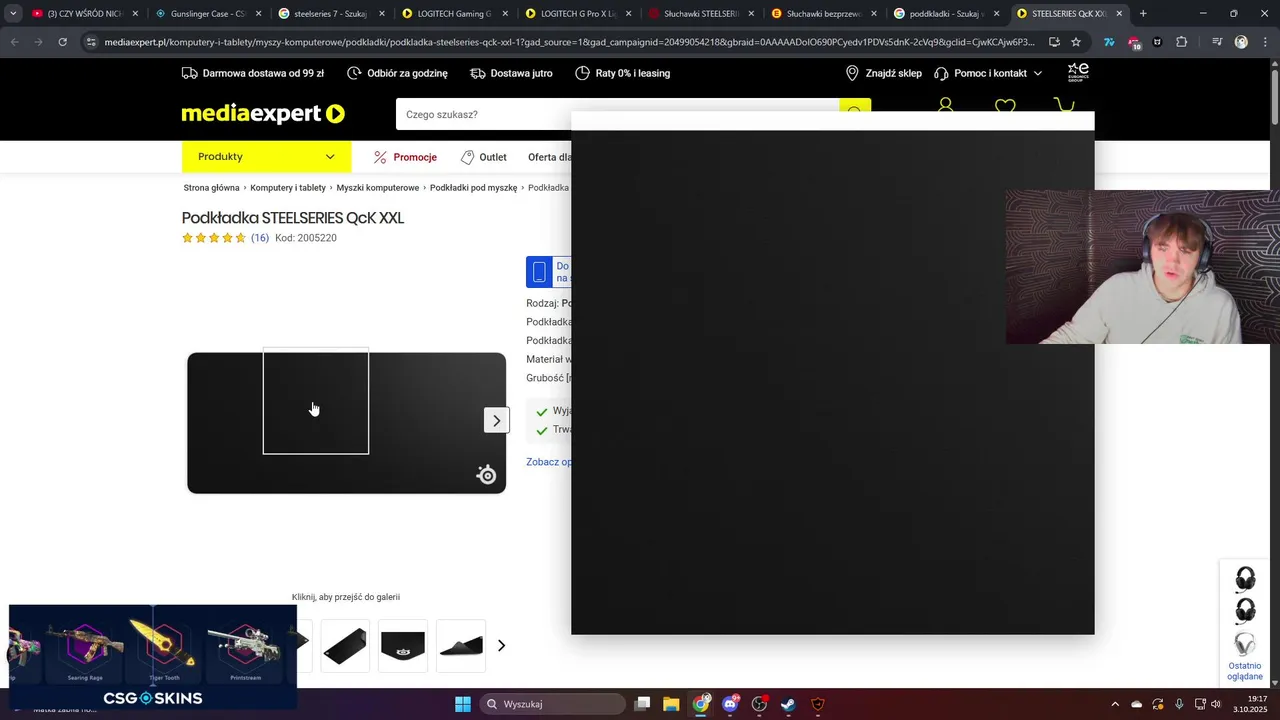Click Myszki komputerowe breadcrumb
Screen dimensions: 1280x720
[378, 188]
